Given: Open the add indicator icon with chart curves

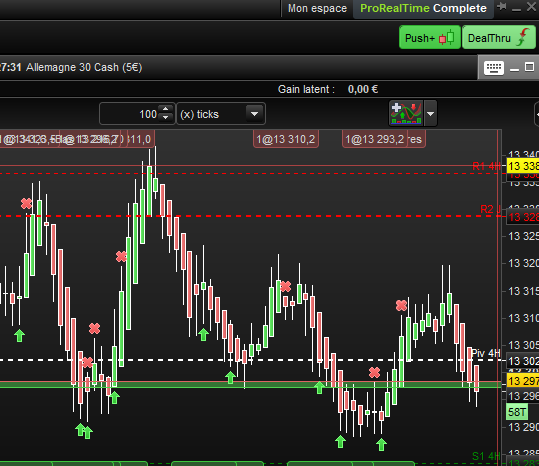Looking at the screenshot, I should (406, 113).
